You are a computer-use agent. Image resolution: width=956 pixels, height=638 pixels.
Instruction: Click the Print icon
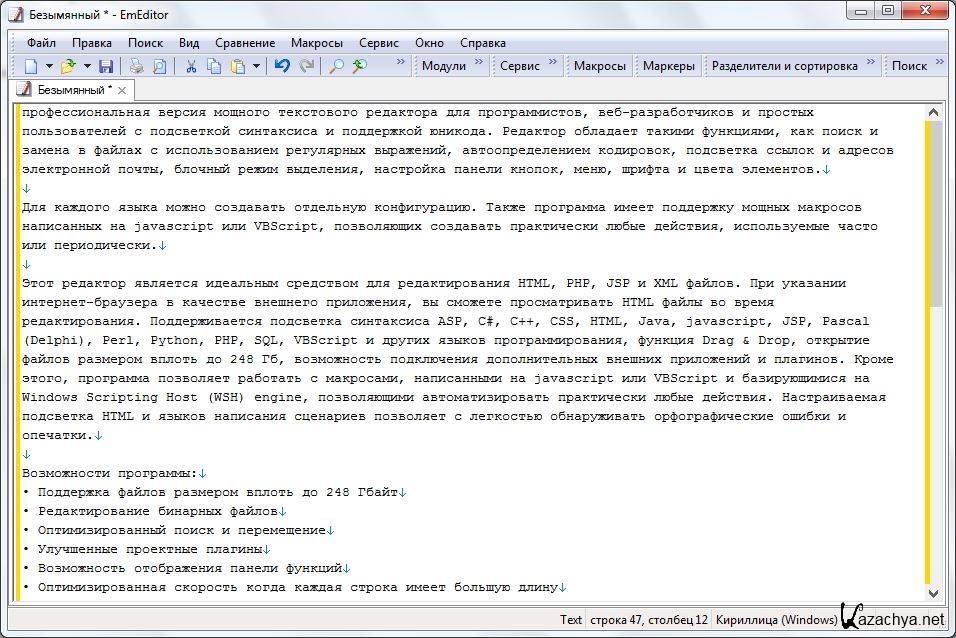(x=137, y=66)
